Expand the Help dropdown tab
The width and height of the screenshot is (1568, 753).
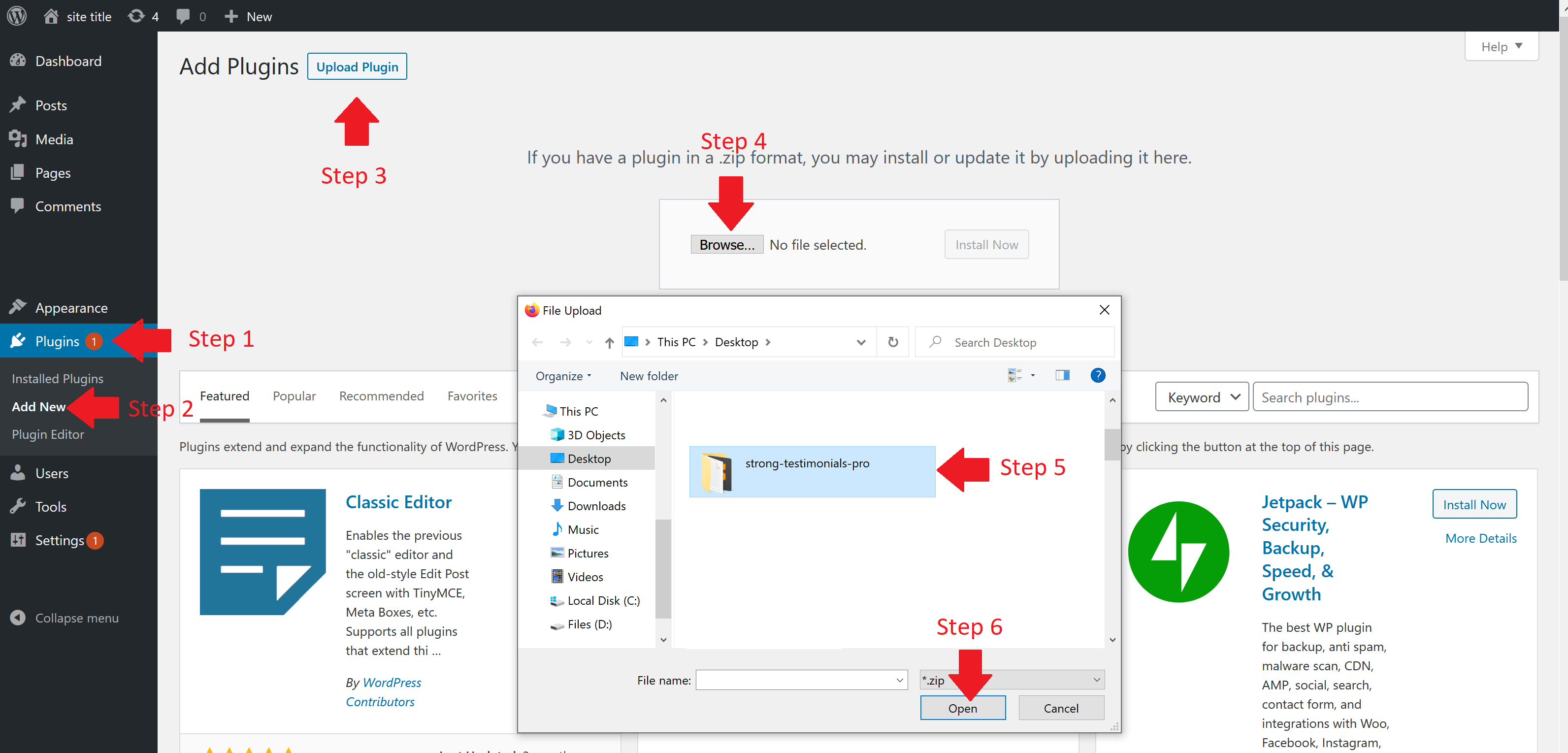point(1501,46)
